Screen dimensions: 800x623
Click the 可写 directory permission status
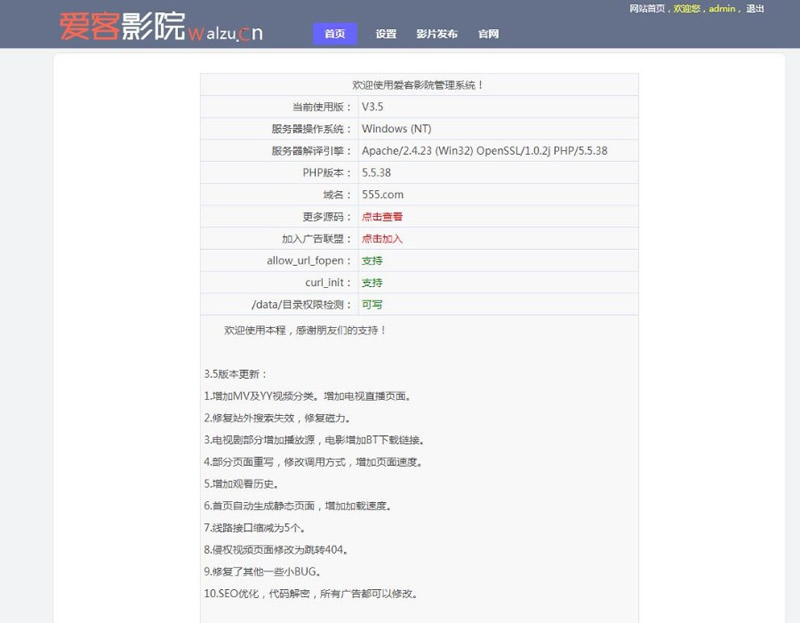372,305
